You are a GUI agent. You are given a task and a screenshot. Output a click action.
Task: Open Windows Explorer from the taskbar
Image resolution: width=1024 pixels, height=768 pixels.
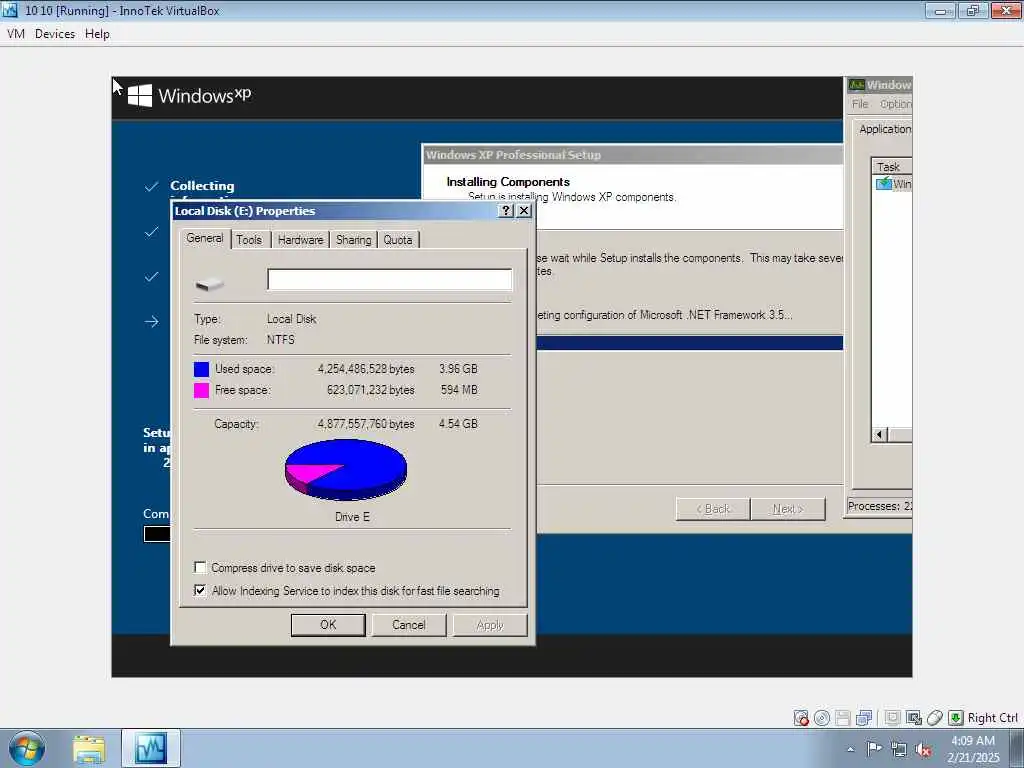click(x=89, y=748)
